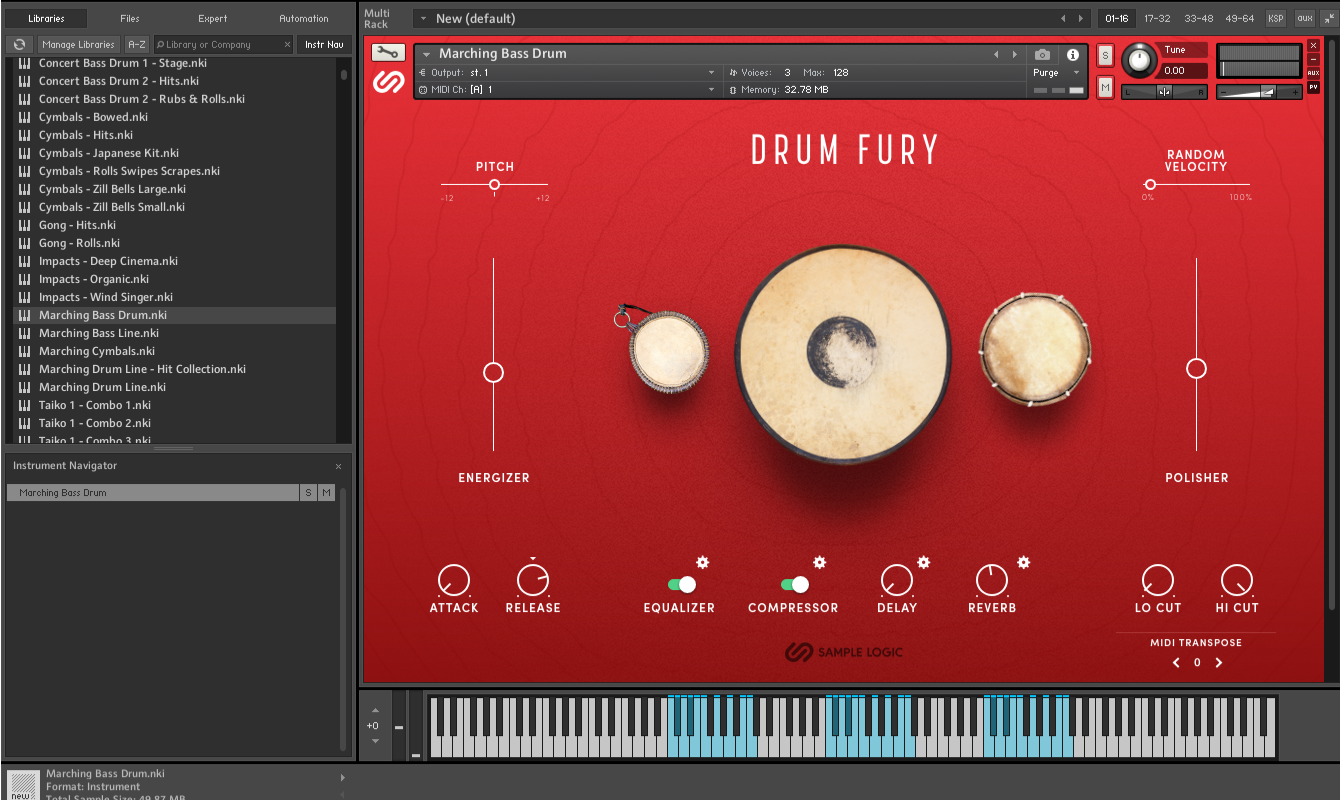Switch to the Files tab

(130, 18)
